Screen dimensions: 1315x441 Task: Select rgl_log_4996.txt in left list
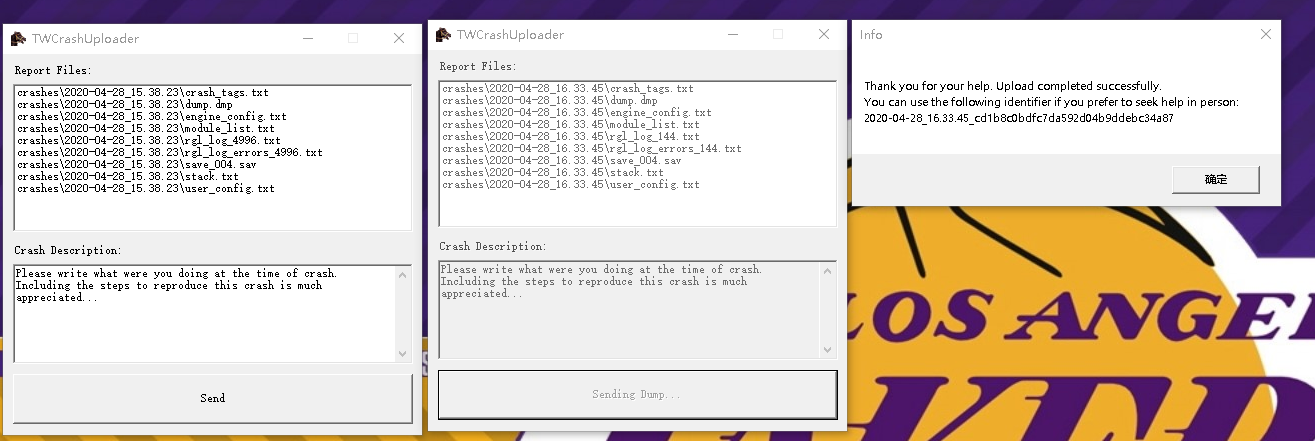tap(148, 141)
